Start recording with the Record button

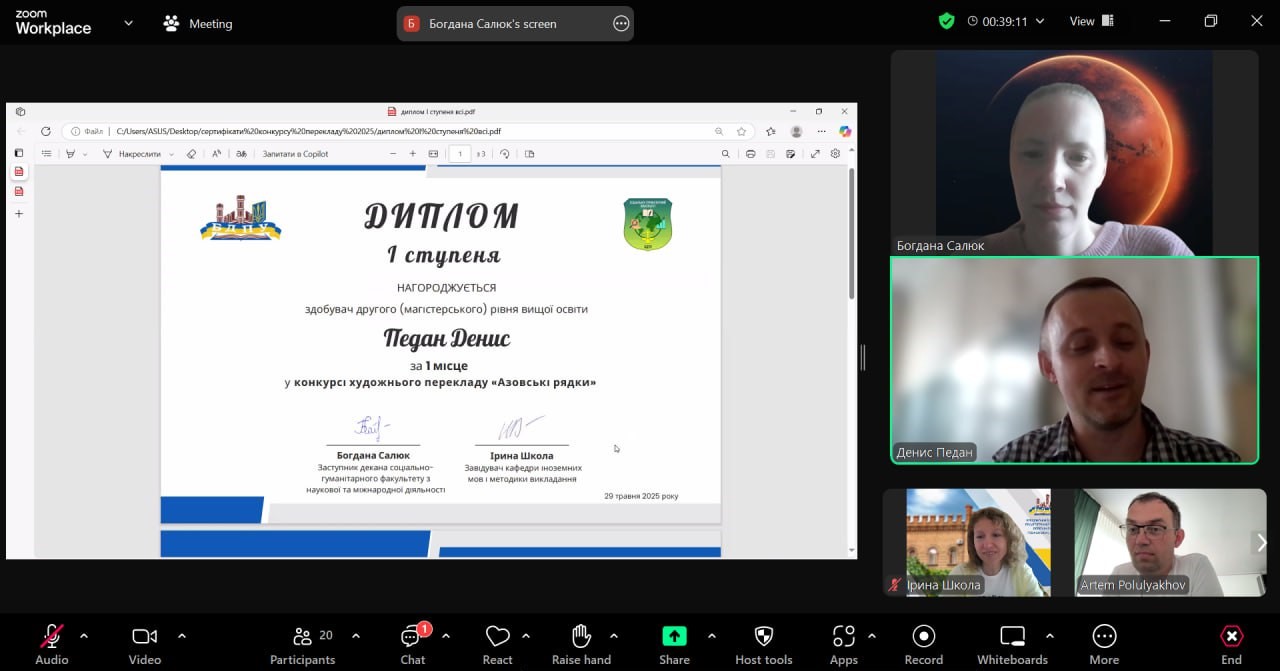(x=923, y=637)
